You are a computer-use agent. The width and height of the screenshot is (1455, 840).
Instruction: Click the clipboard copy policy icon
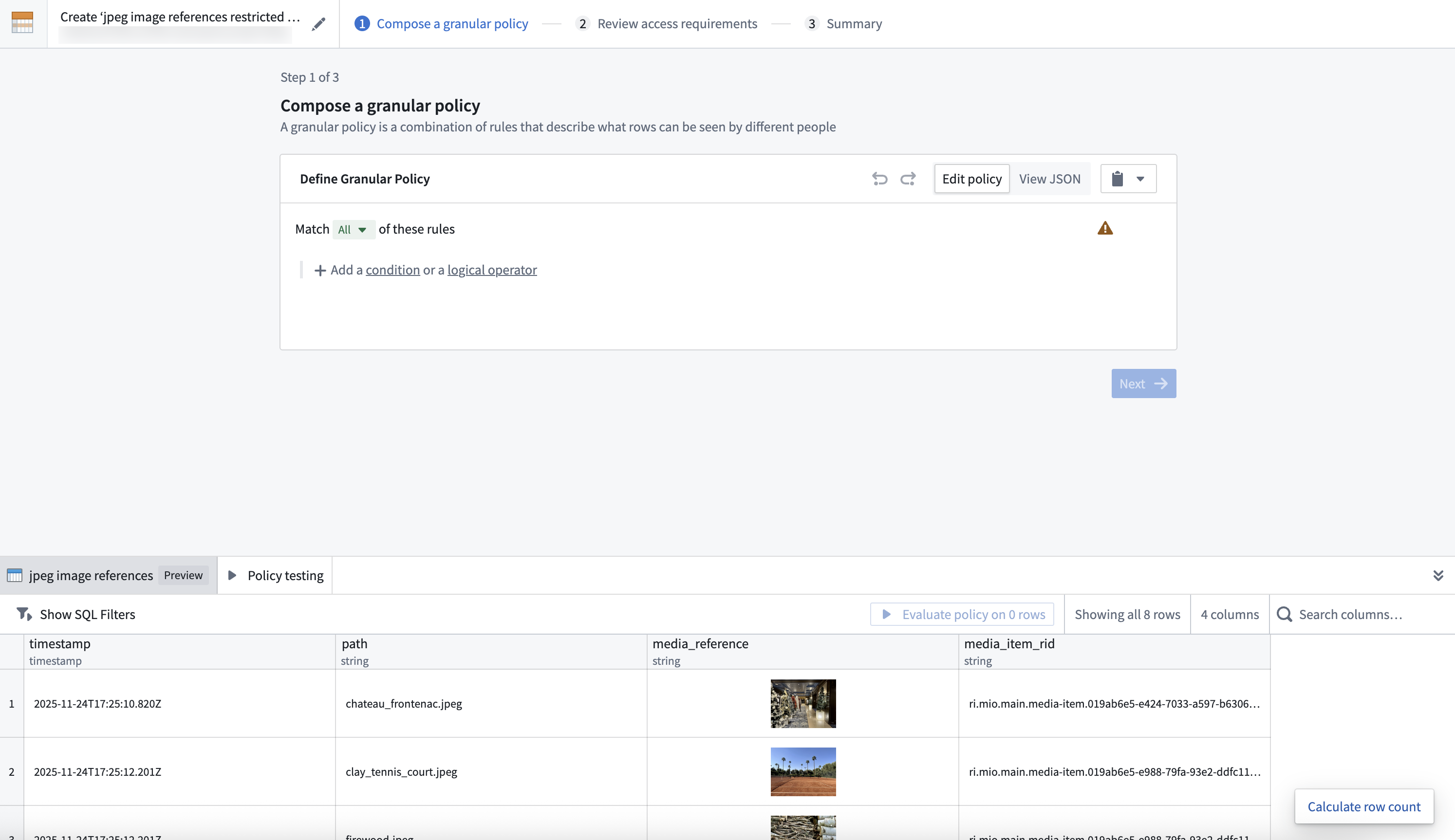pyautogui.click(x=1118, y=178)
